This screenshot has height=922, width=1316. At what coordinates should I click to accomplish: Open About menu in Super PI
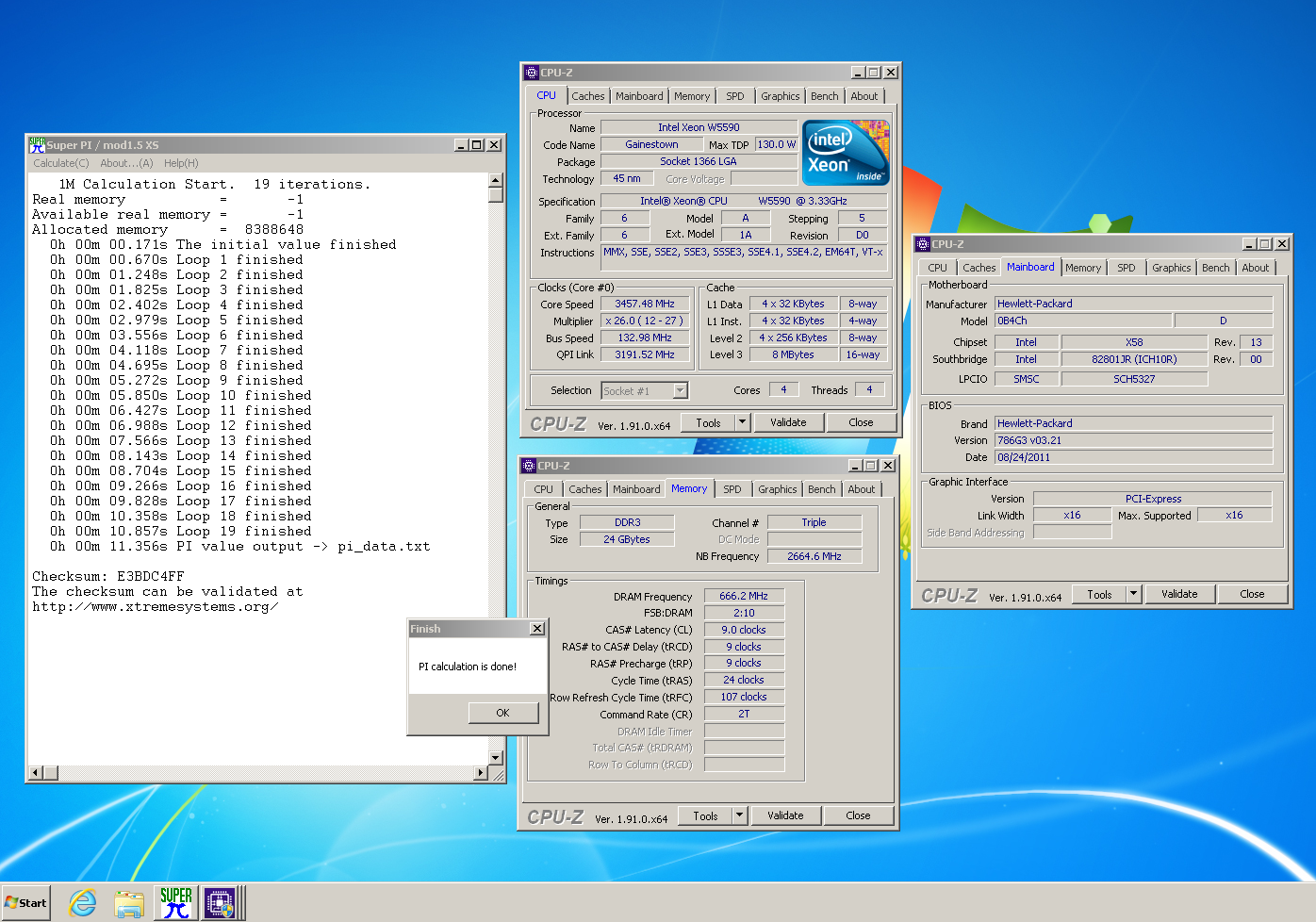(126, 163)
